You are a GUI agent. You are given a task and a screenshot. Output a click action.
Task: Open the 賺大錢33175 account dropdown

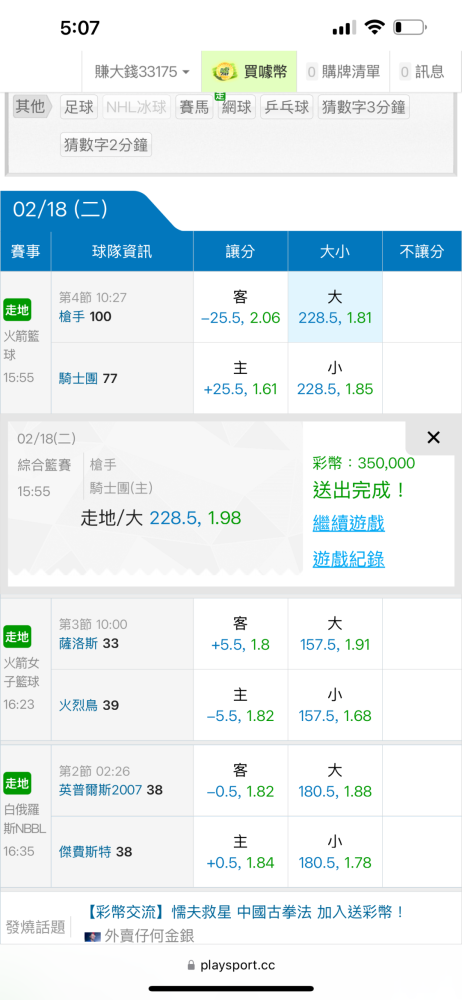142,71
